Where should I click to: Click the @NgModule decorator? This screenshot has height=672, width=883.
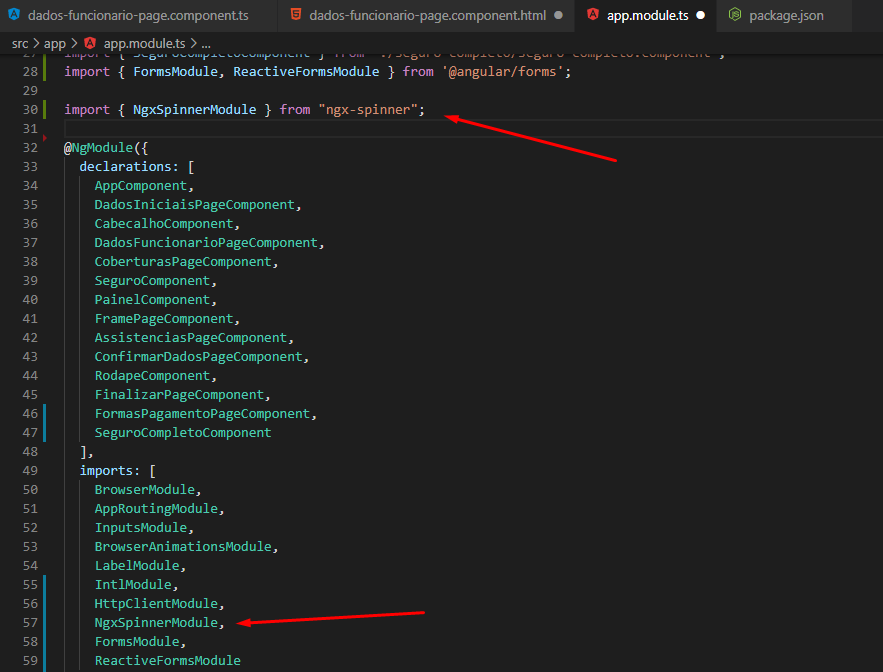click(x=99, y=148)
